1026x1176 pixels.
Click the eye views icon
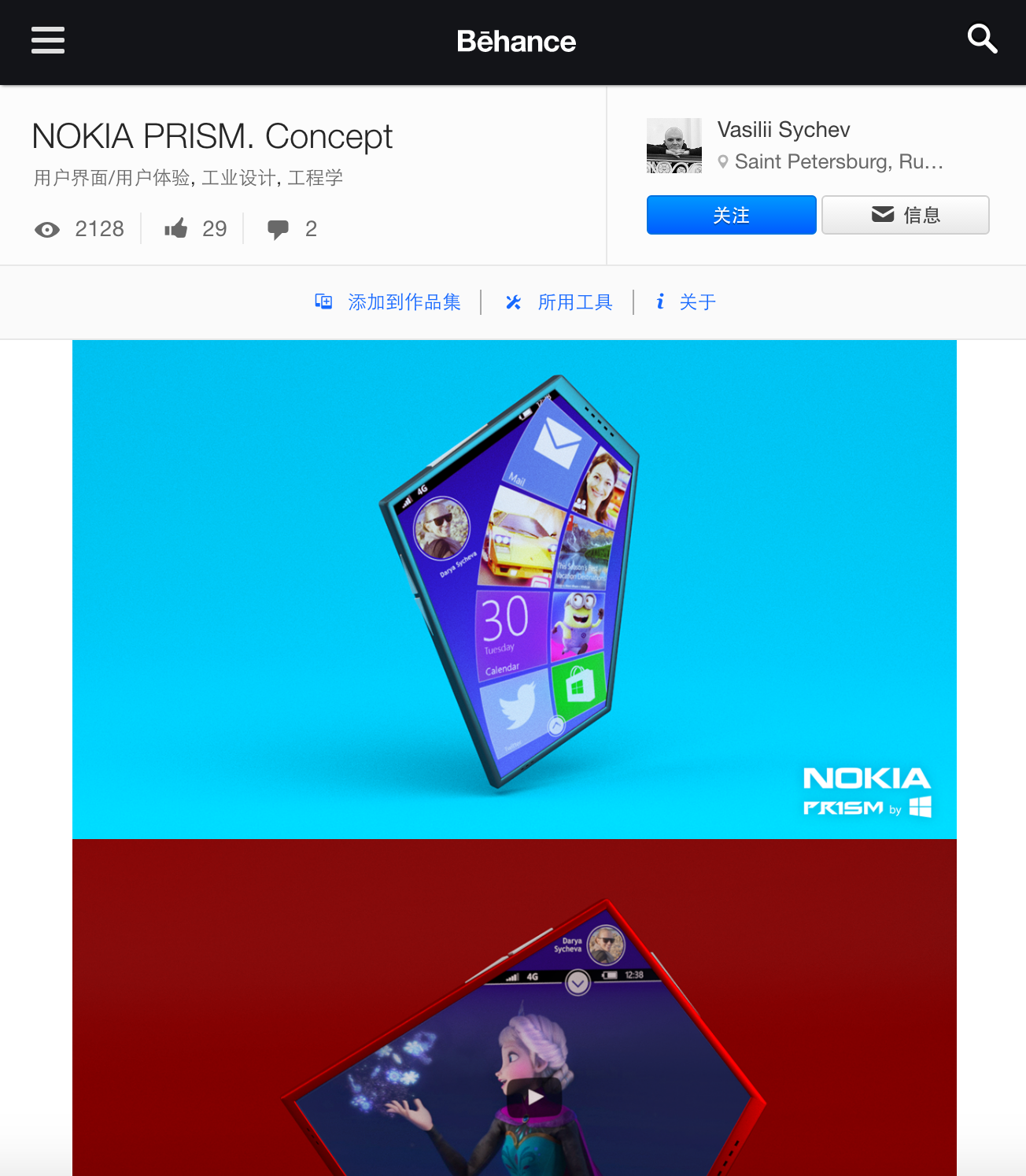[47, 229]
